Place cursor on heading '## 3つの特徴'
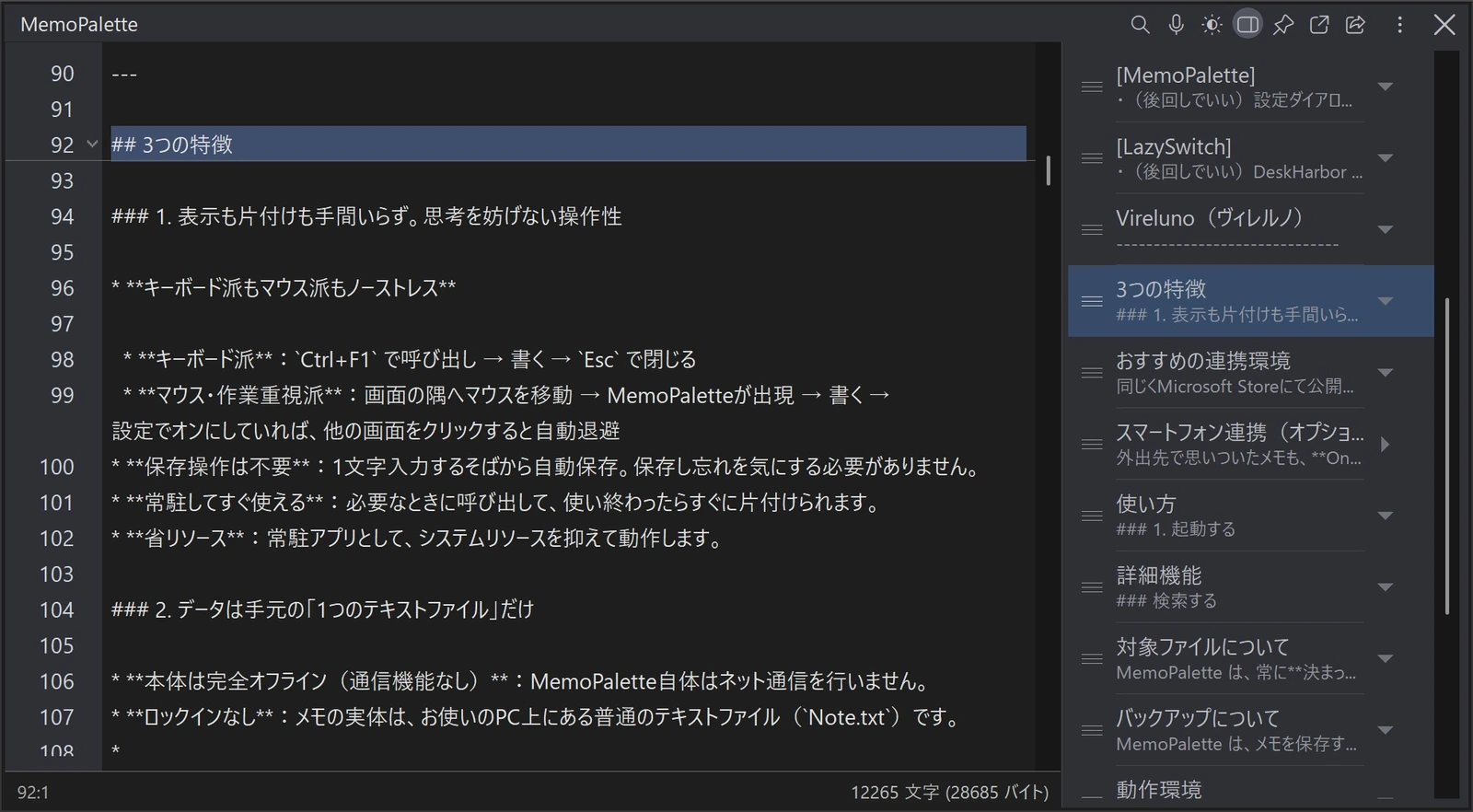 [x=172, y=145]
